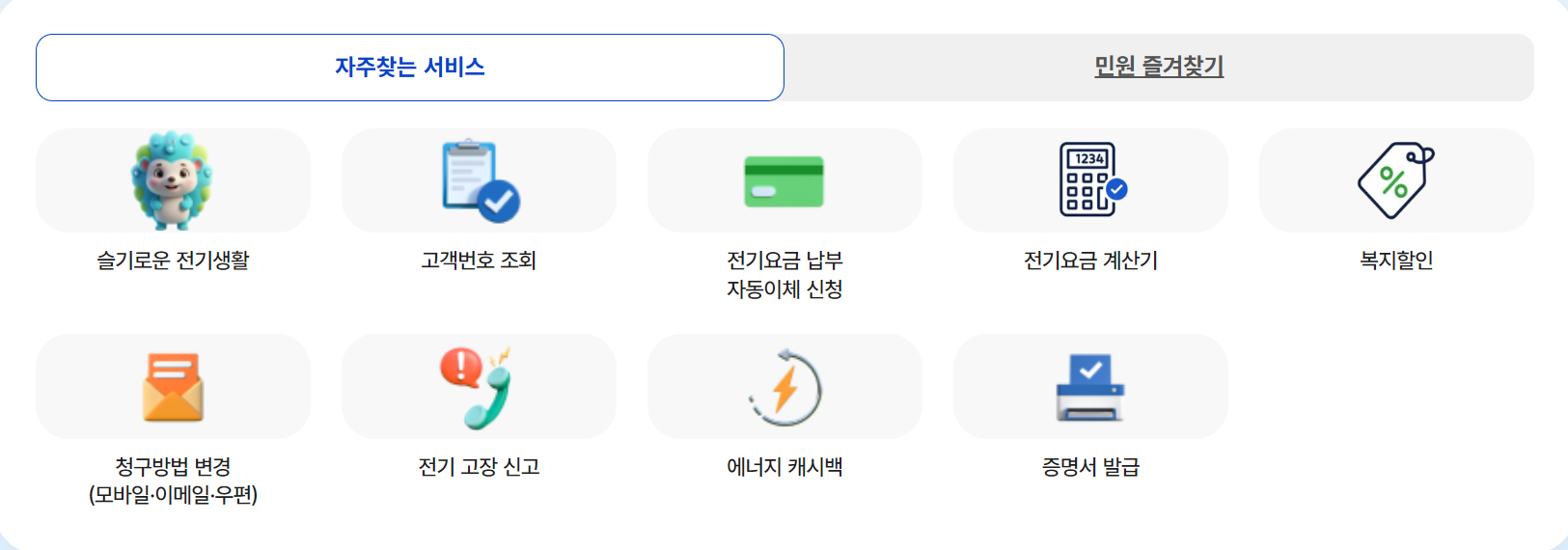The width and height of the screenshot is (1568, 550).
Task: Select the 전기 고장 신고 text label
Action: tap(479, 467)
